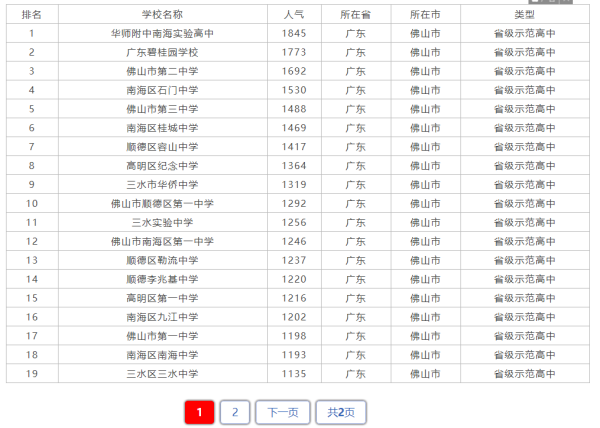Select school 高明区第一中学
This screenshot has width=600, height=428.
tap(162, 298)
